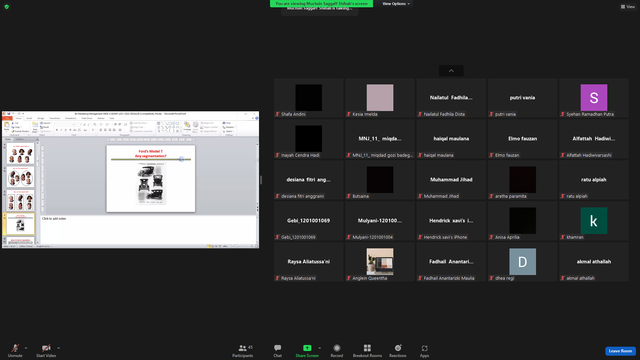
Task: Open the Breakout Rooms icon
Action: click(367, 348)
